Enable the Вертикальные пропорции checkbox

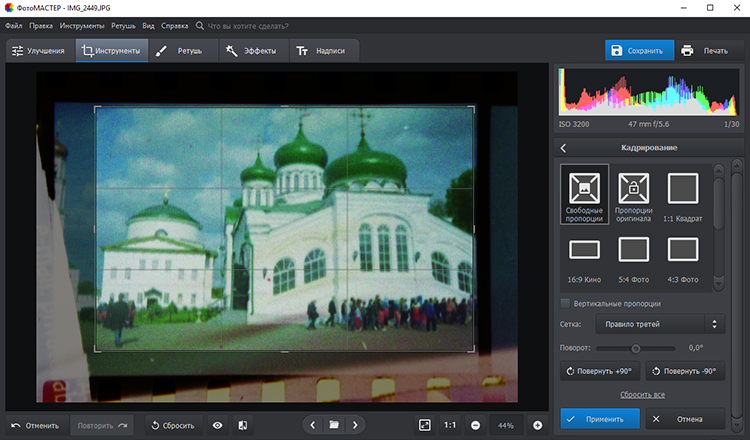click(x=566, y=303)
